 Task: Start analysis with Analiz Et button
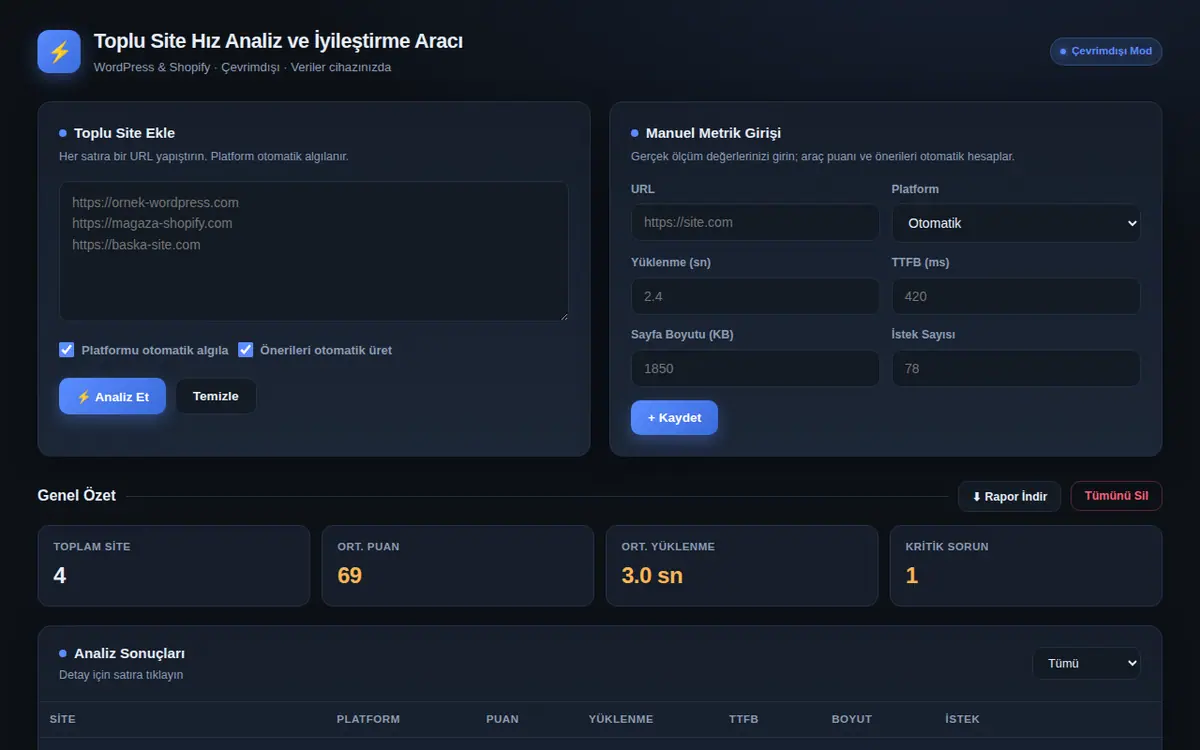click(x=112, y=396)
